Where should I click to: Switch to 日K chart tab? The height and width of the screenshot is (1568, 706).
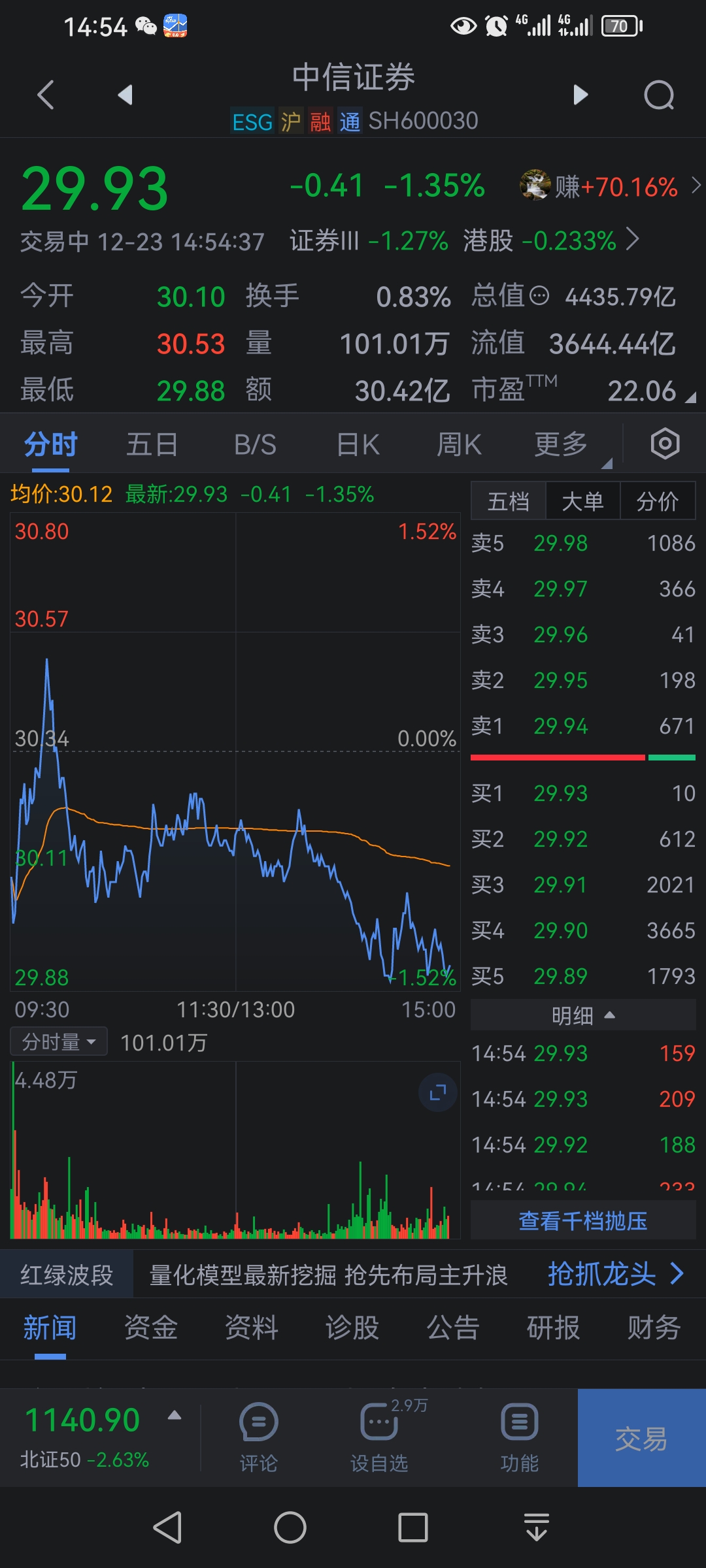pos(358,445)
